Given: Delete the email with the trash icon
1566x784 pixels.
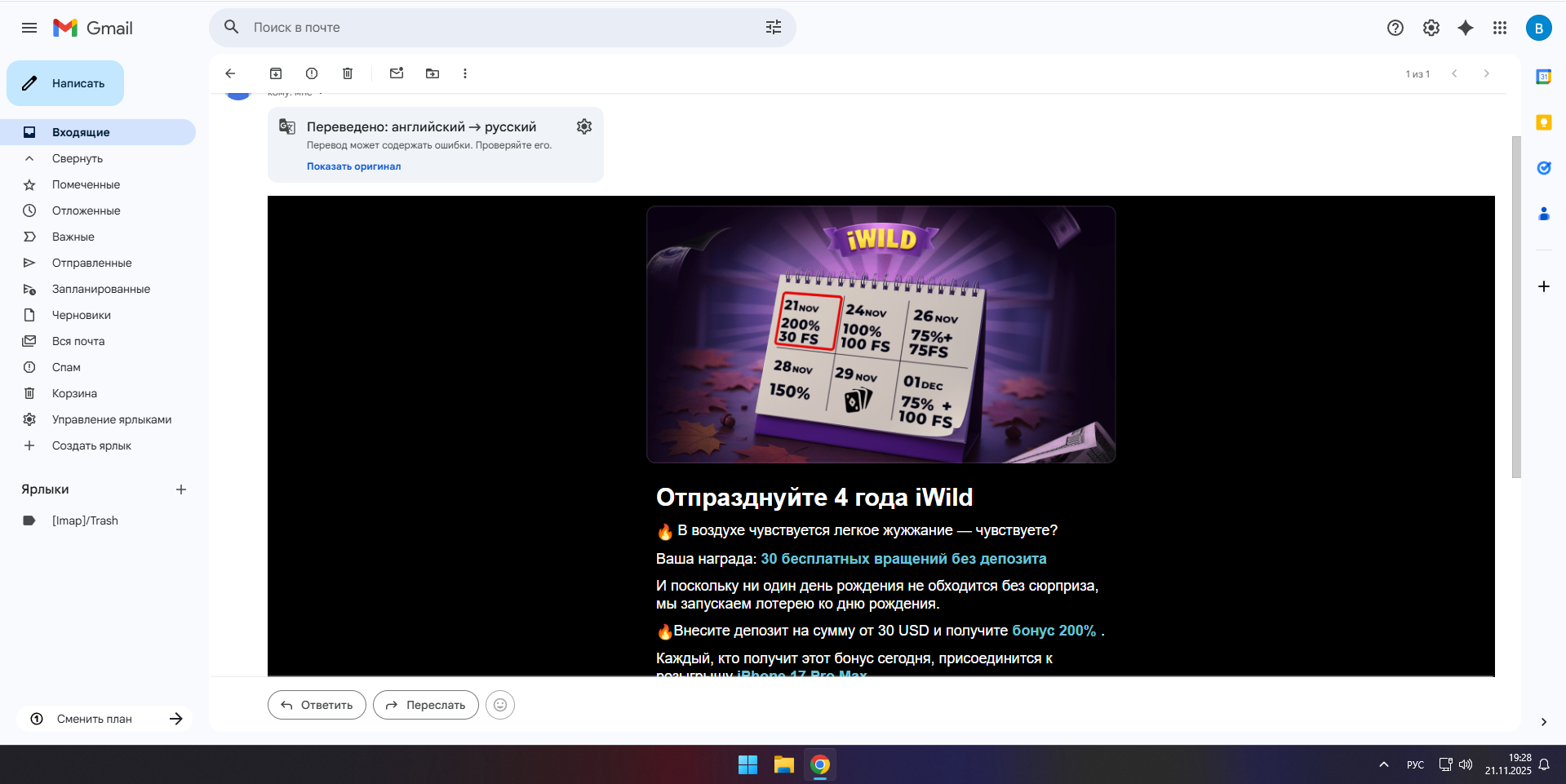Looking at the screenshot, I should 348,73.
